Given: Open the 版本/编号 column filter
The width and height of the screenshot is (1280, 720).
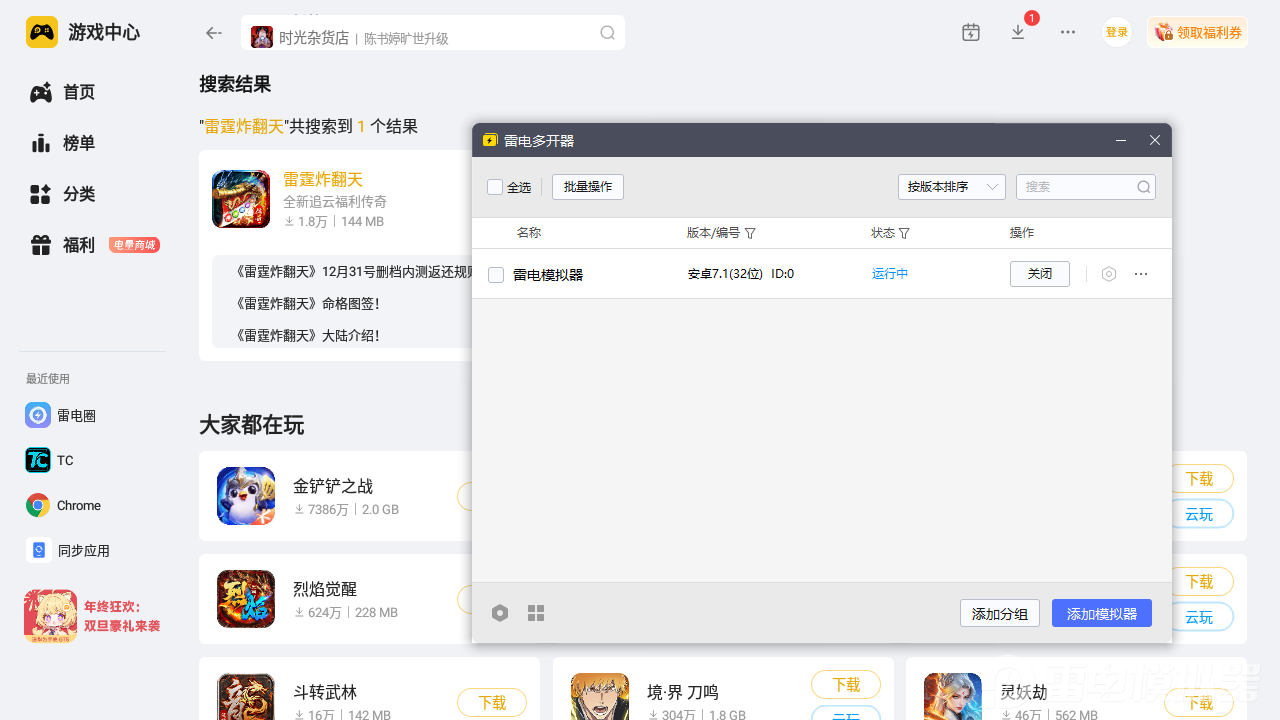Looking at the screenshot, I should click(750, 233).
